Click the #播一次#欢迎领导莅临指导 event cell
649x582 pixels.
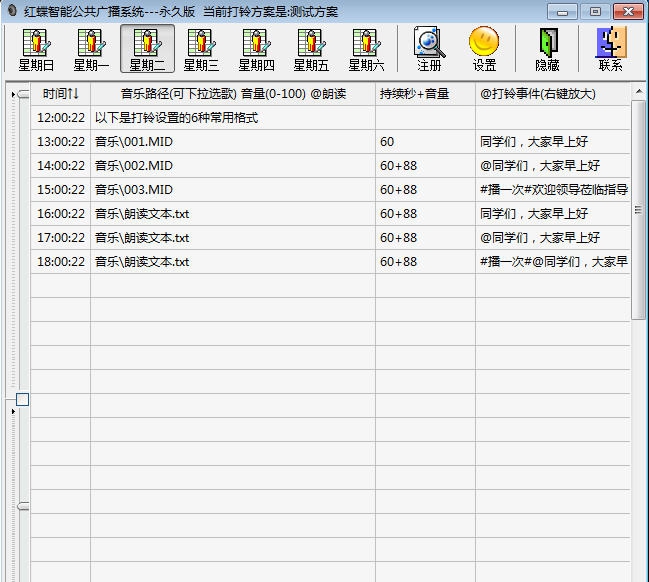click(x=553, y=190)
